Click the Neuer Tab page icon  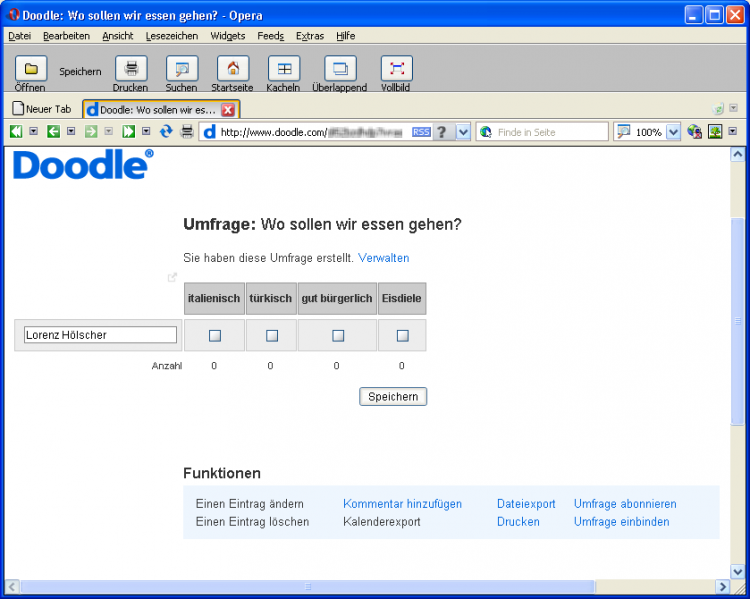18,108
